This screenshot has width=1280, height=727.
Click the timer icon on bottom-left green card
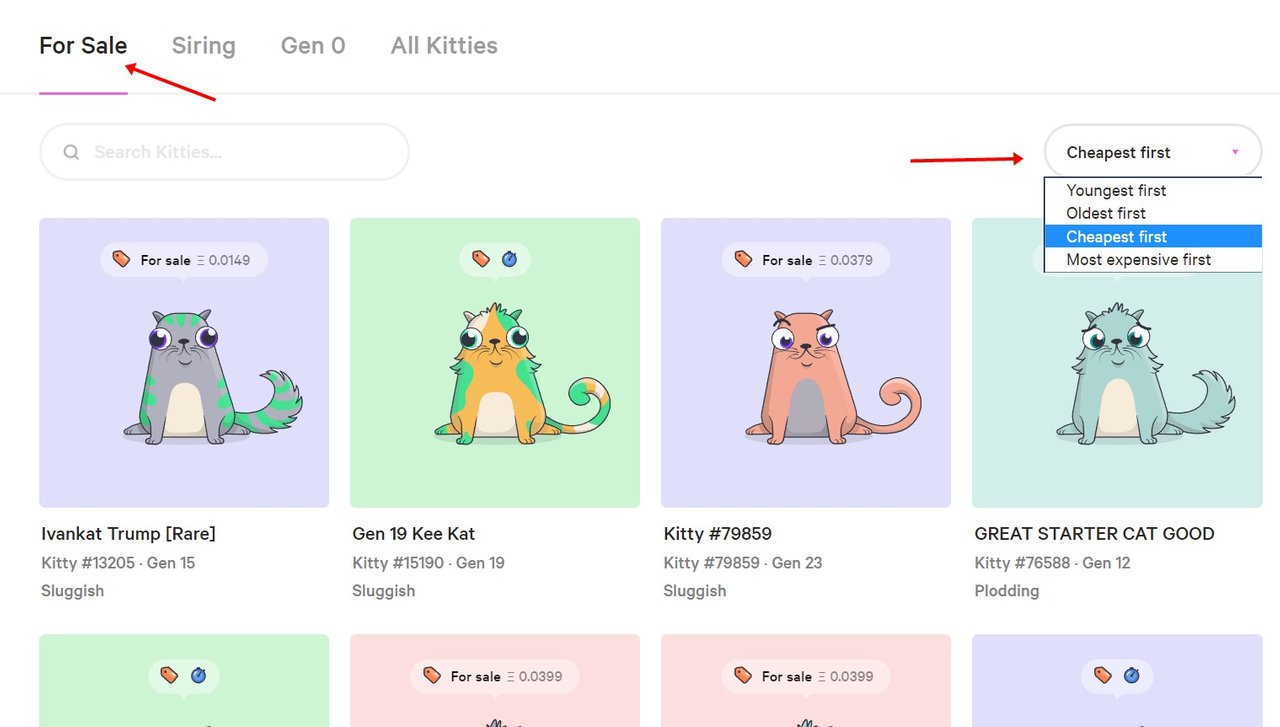(x=198, y=676)
